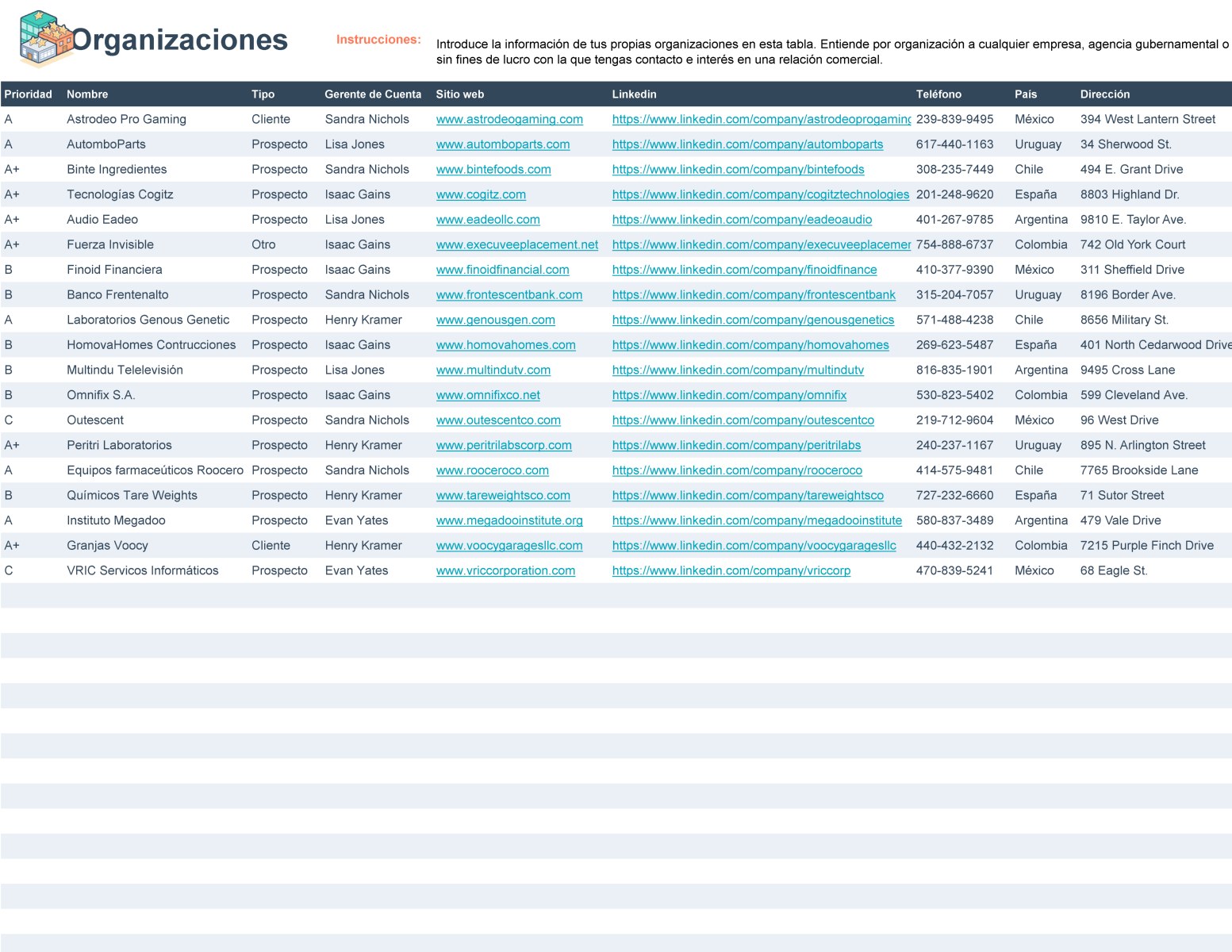Open the vriccorp LinkedIn company link
Screen dimensions: 1232x952
pos(731,571)
